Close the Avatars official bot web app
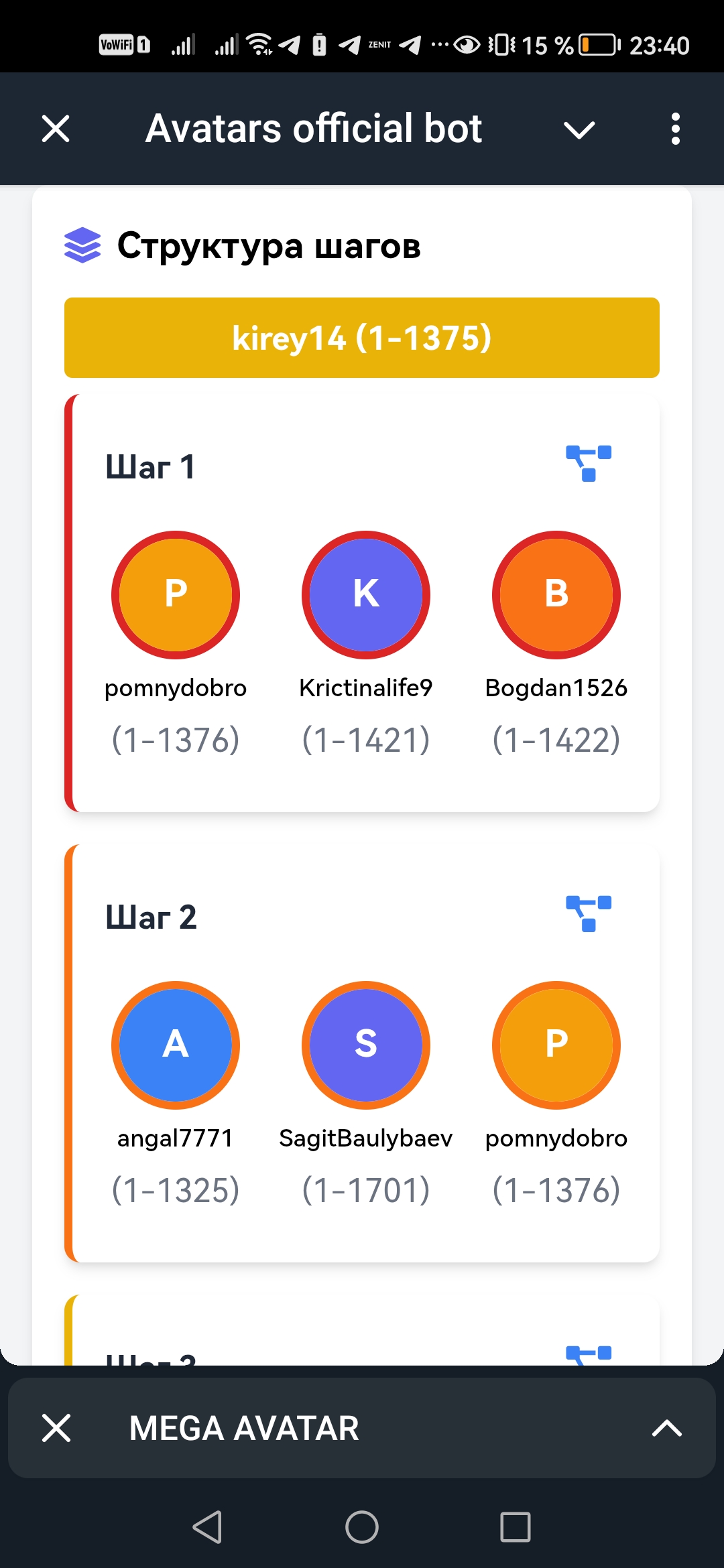The height and width of the screenshot is (1568, 724). coord(56,129)
